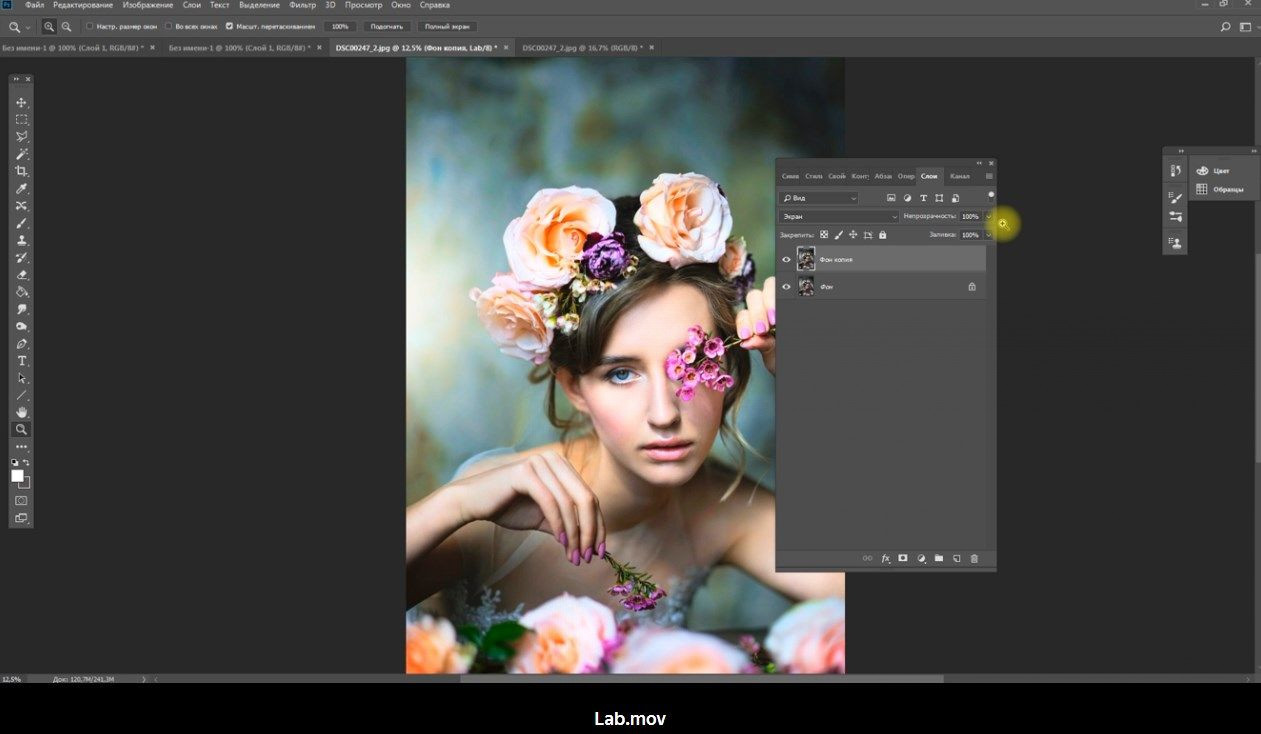Click the delete layer trash icon

click(974, 559)
